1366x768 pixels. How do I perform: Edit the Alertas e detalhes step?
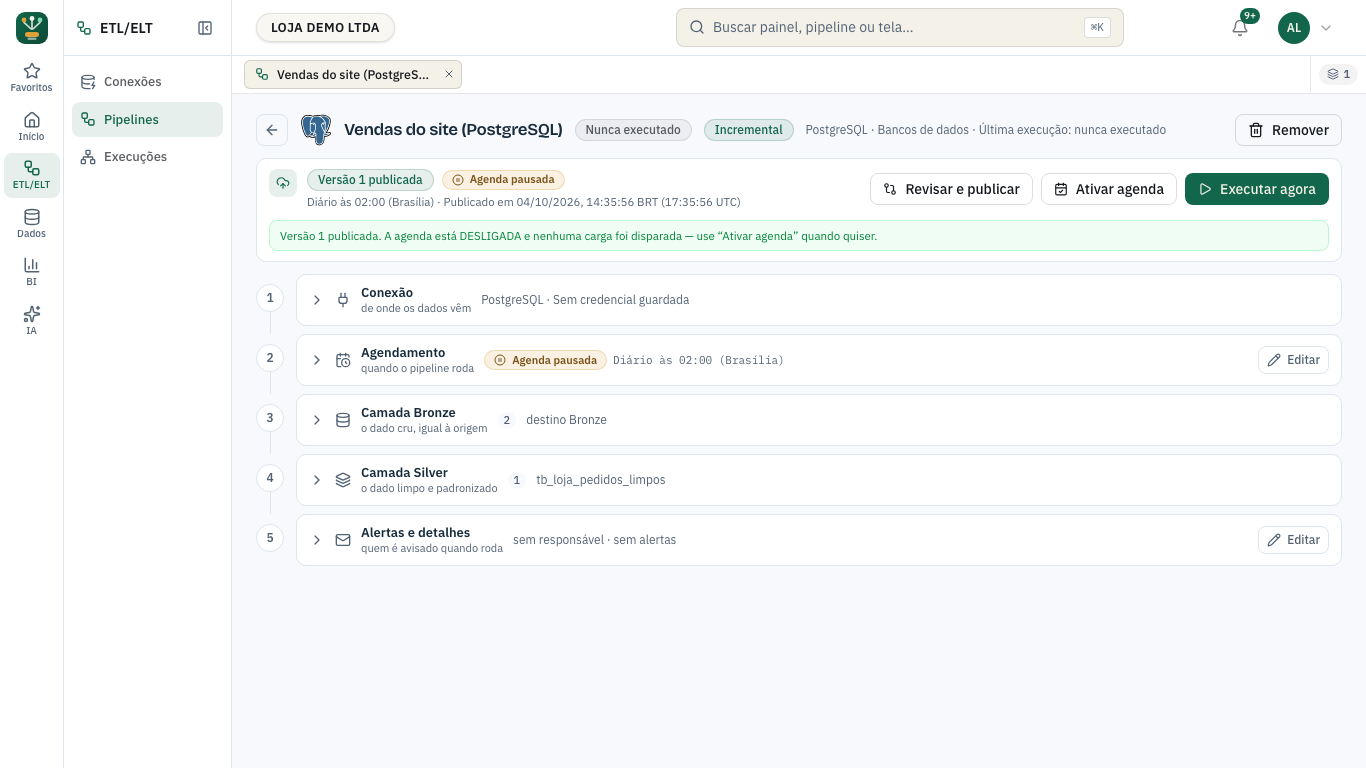point(1293,540)
